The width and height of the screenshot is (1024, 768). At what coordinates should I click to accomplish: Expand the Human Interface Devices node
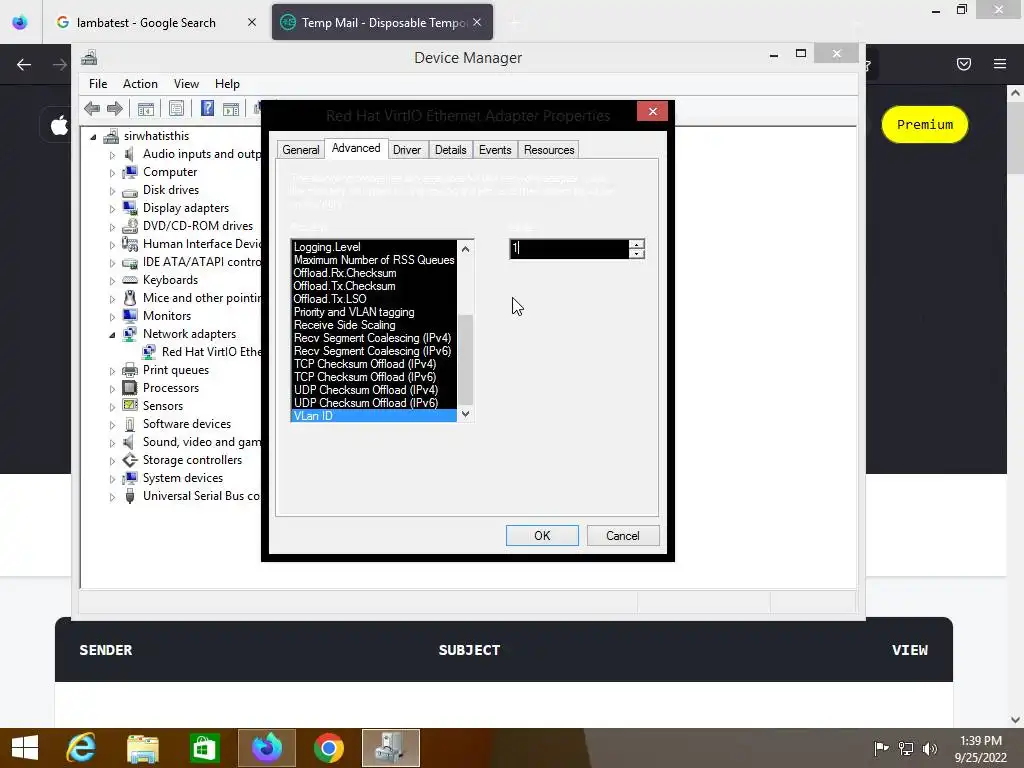tap(112, 245)
